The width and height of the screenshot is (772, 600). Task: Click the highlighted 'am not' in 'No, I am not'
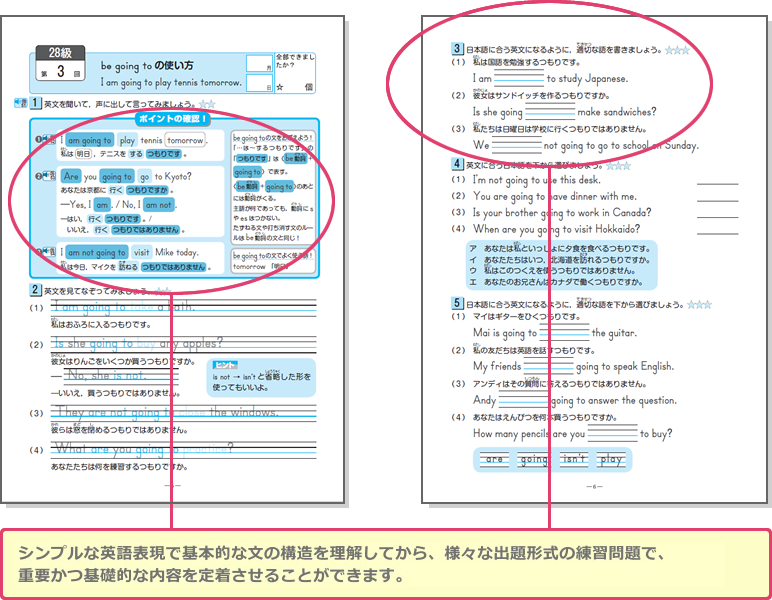[x=159, y=205]
